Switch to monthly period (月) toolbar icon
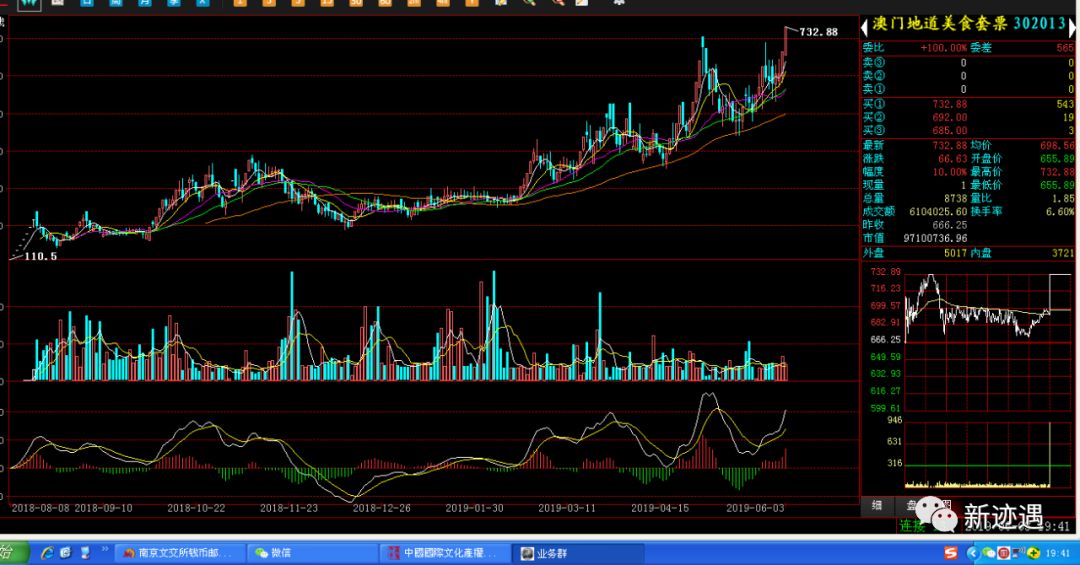 (144, 2)
